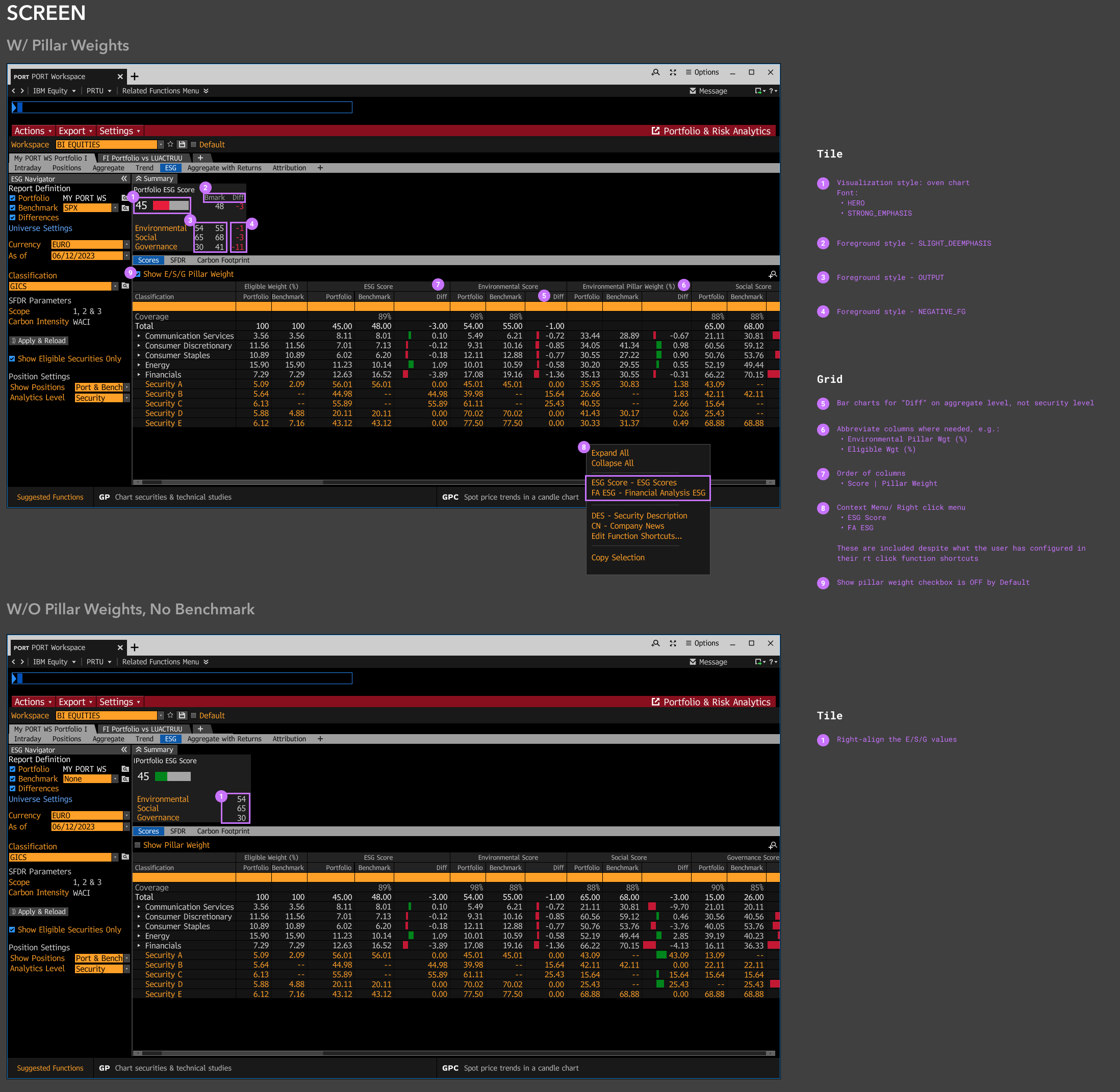
Task: Click 'Expand All' in context menu
Action: 609,453
